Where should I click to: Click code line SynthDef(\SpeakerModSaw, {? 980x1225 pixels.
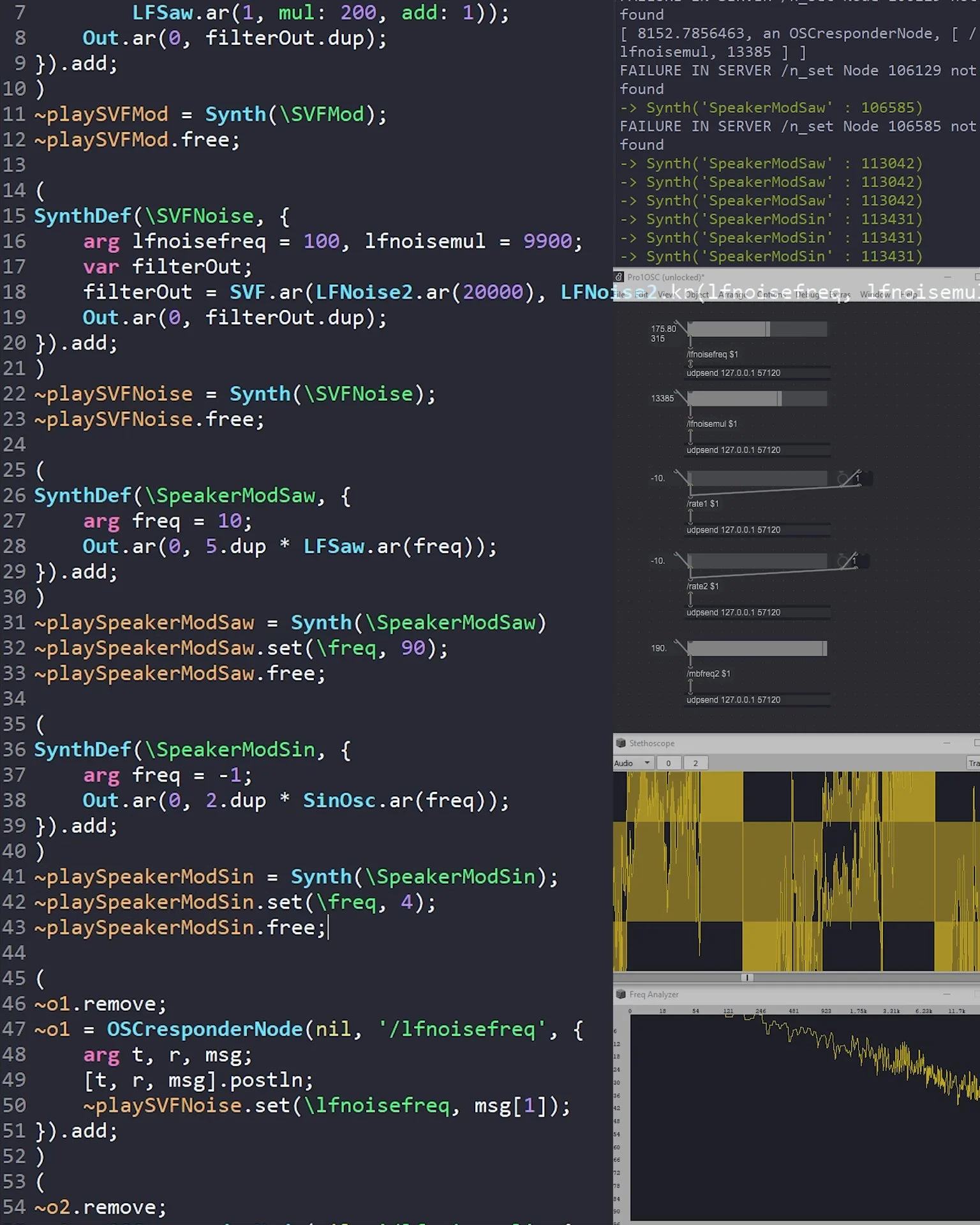pos(193,496)
